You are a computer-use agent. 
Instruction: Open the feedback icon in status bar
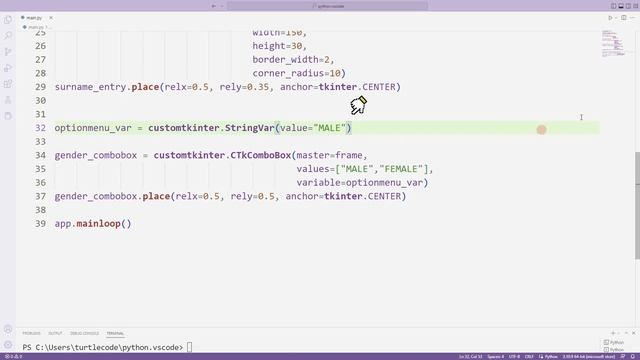pyautogui.click(x=623, y=357)
